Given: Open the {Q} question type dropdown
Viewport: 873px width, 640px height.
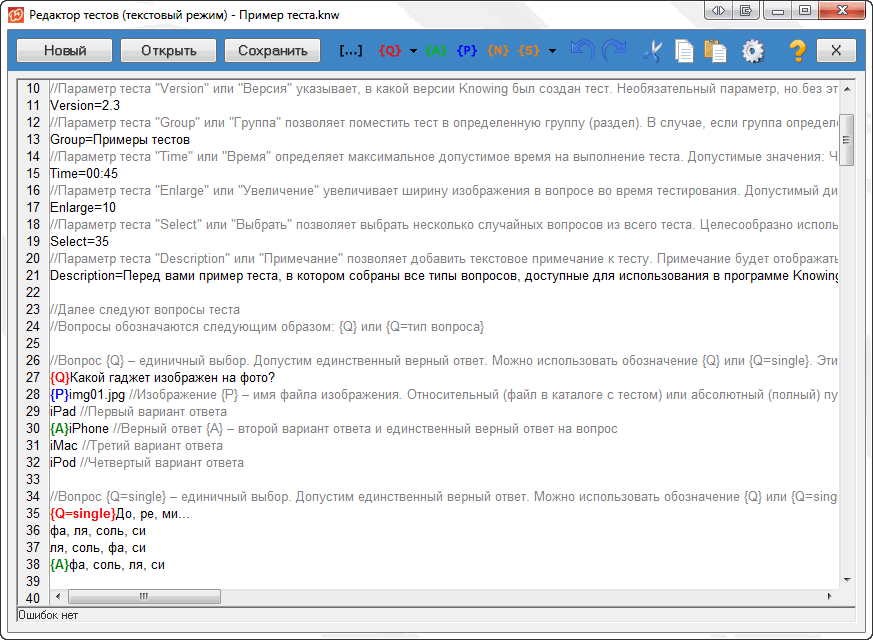Looking at the screenshot, I should click(413, 51).
